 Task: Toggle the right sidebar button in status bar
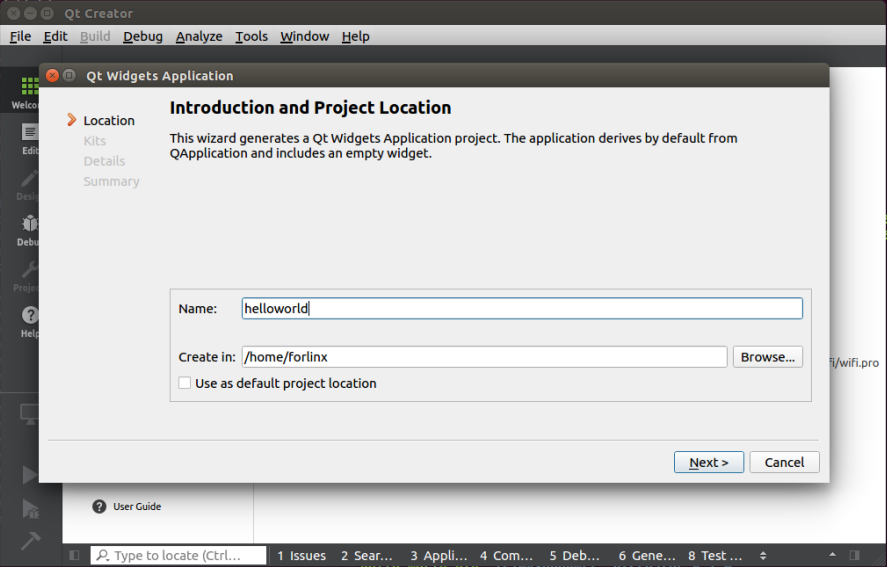[854, 556]
